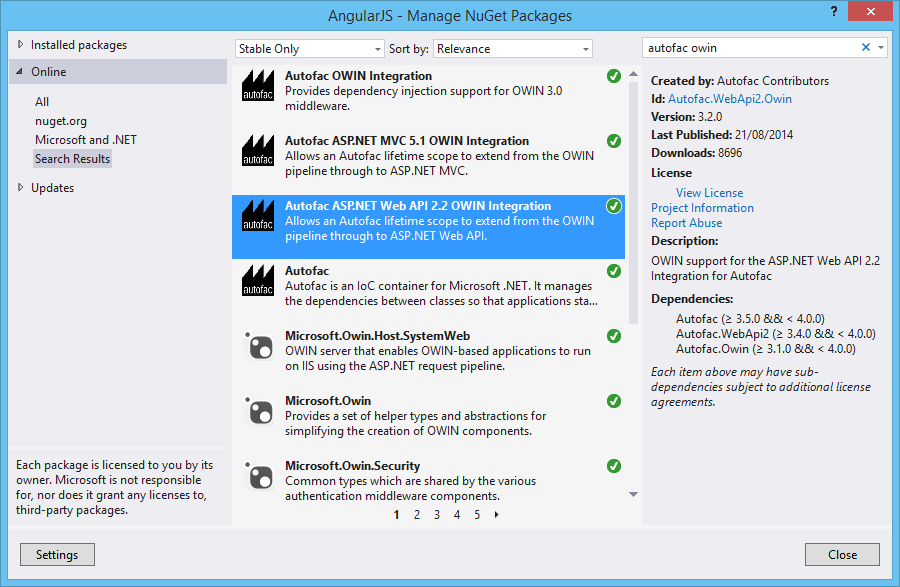The image size is (900, 587).
Task: Select All under Online sources
Action: [42, 102]
